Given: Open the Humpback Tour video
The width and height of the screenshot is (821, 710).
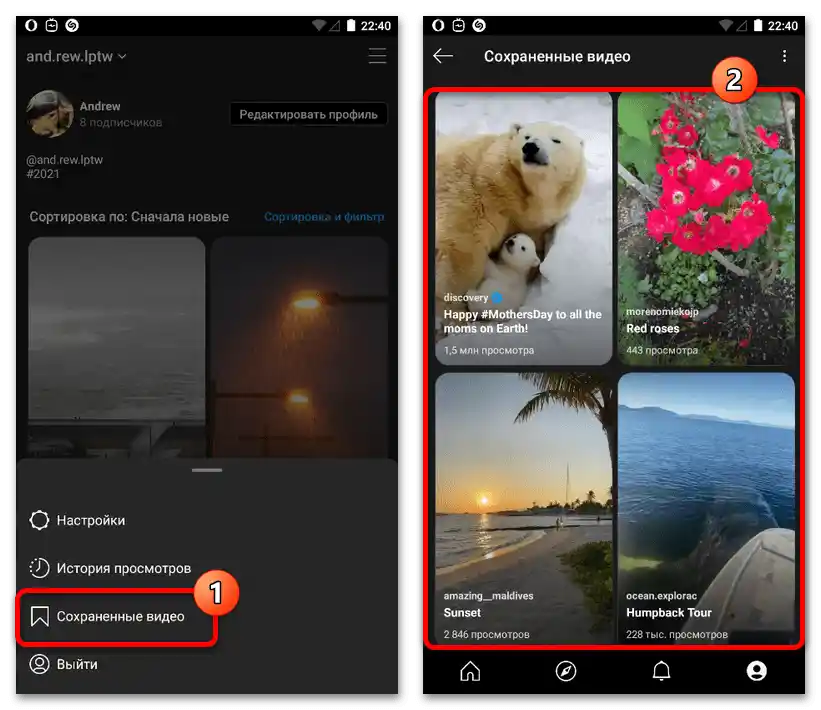Looking at the screenshot, I should tap(706, 508).
